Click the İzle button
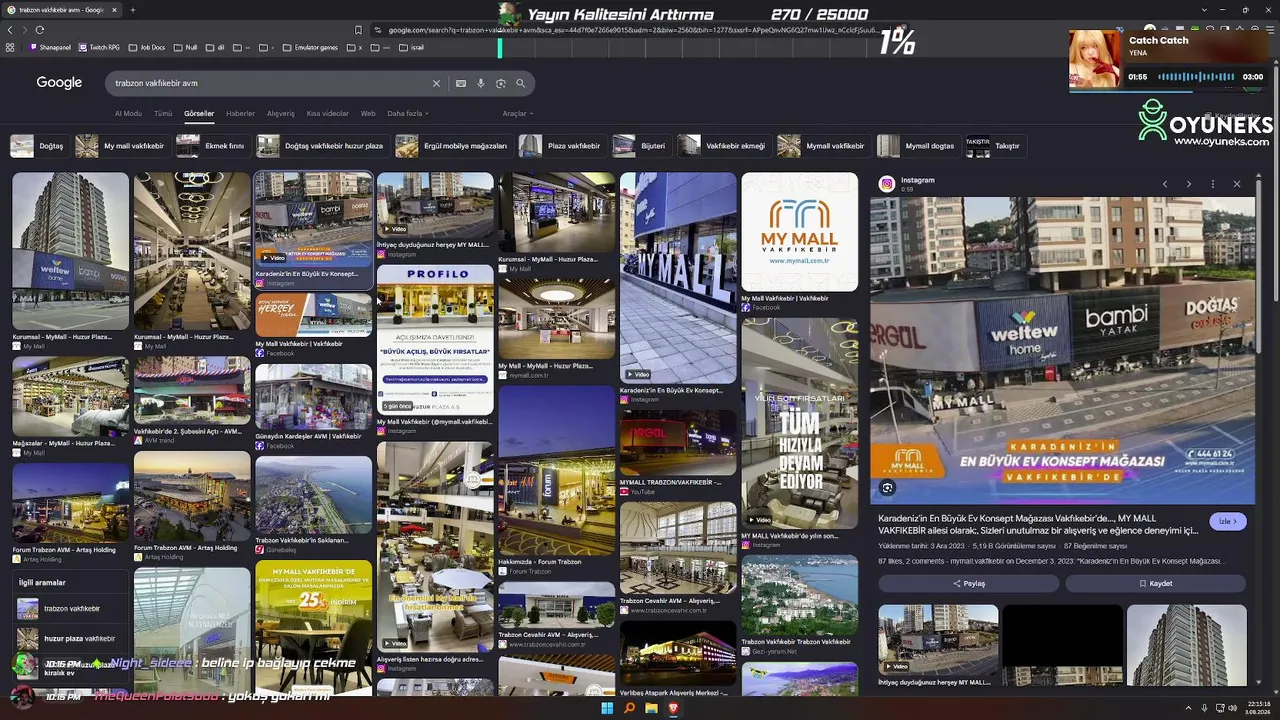This screenshot has width=1280, height=720. (1228, 521)
